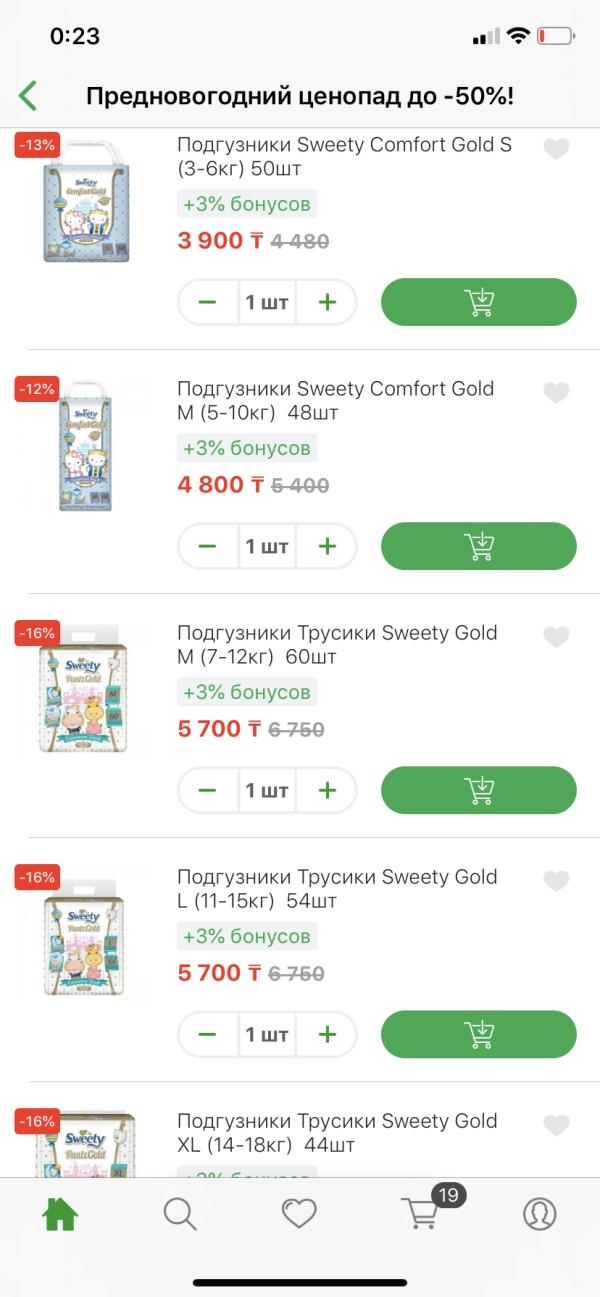The height and width of the screenshot is (1297, 600).
Task: Open the Search tab
Action: tap(180, 1214)
